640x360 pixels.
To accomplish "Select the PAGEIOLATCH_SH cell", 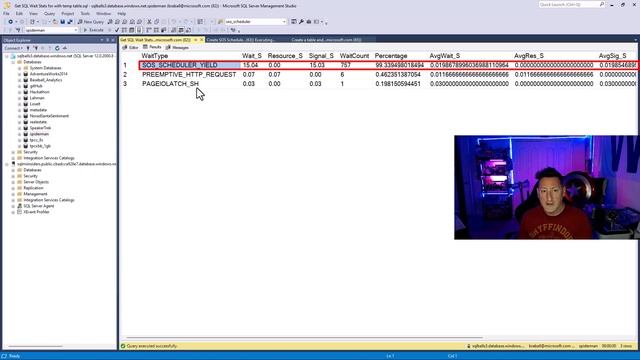I will [x=171, y=84].
